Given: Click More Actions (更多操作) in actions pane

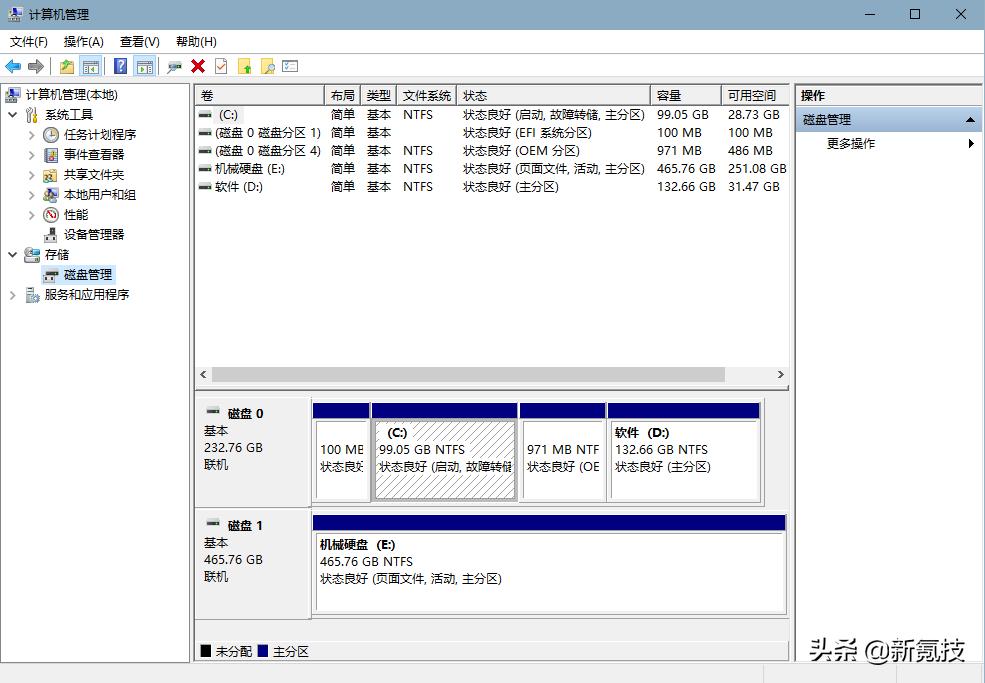Looking at the screenshot, I should pos(851,144).
